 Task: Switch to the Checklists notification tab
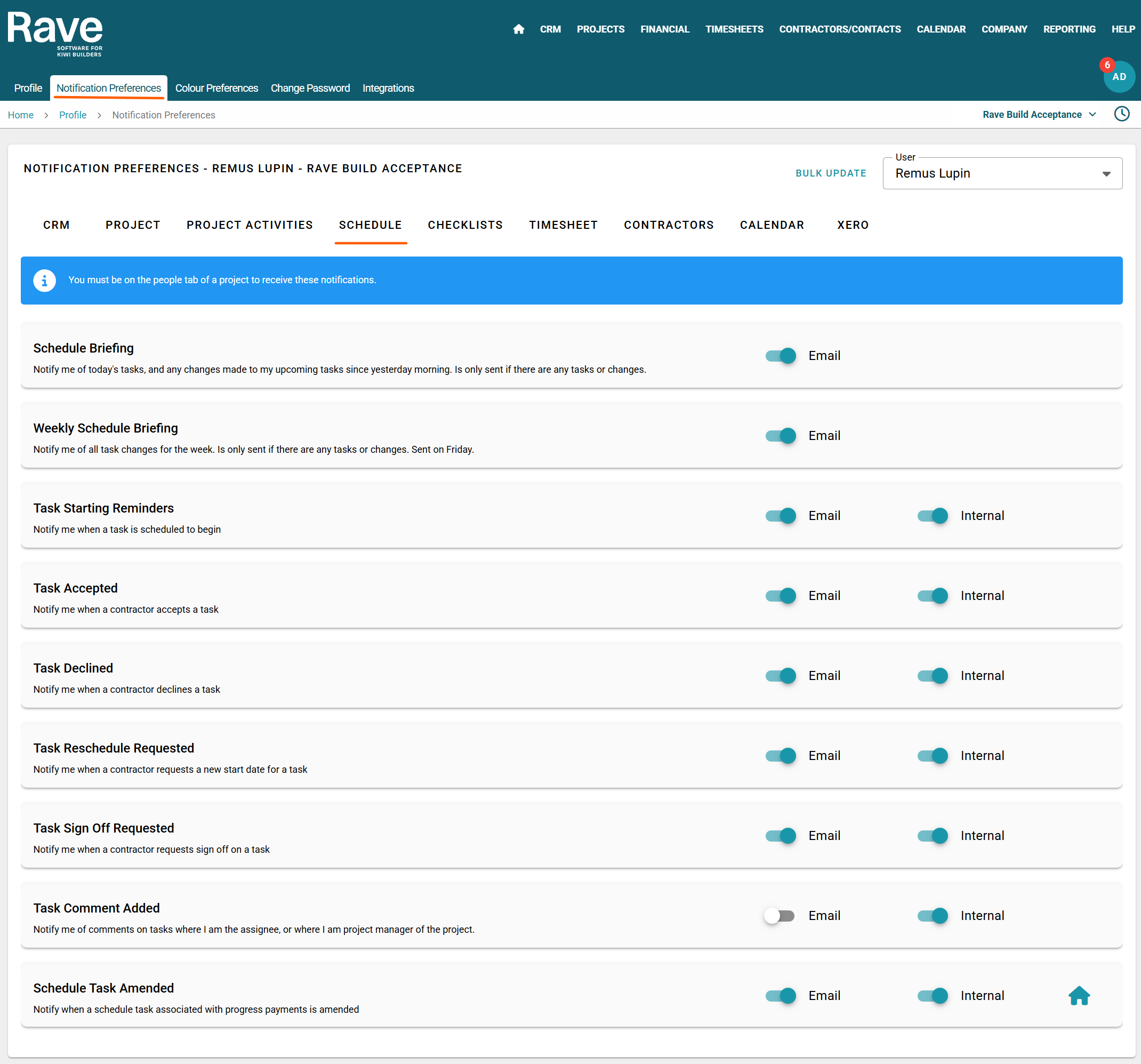(465, 225)
